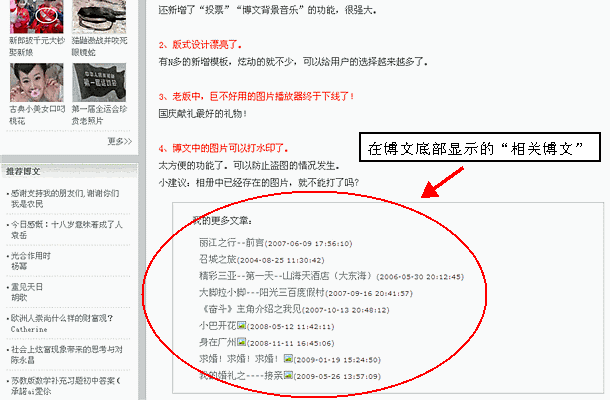
Task: Click the image icon after 求婚！求婚！求婚！
Action: pyautogui.click(x=288, y=358)
